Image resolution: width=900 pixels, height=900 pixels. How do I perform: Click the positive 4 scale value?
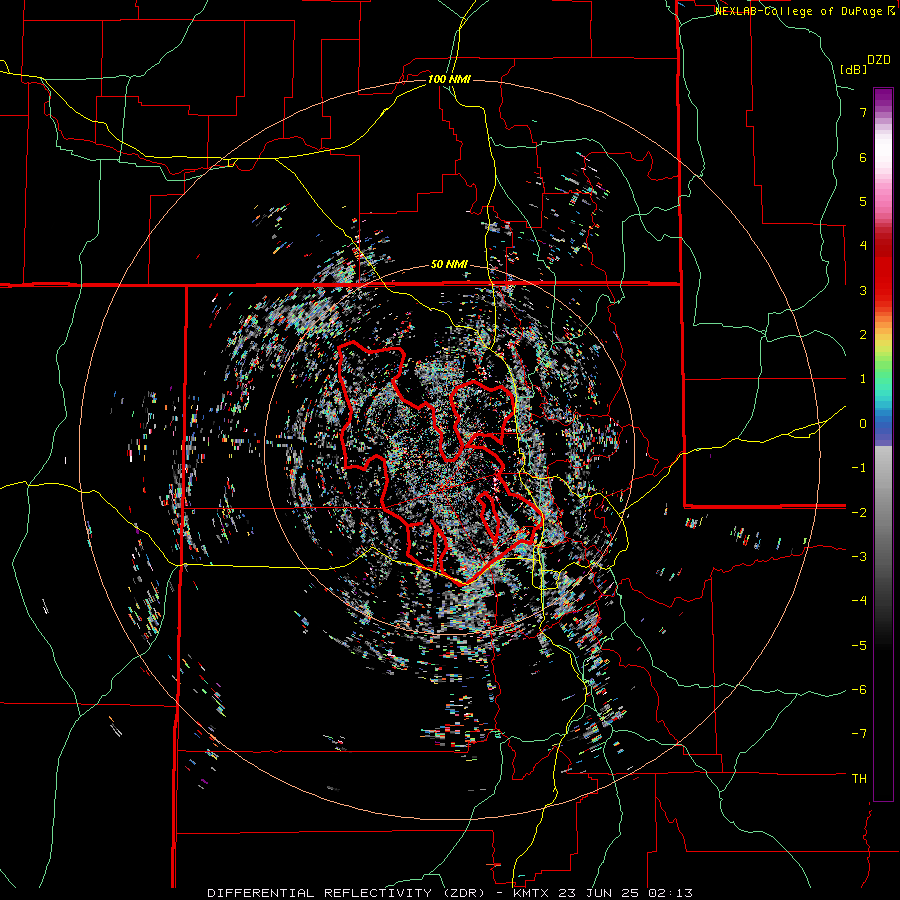(863, 245)
